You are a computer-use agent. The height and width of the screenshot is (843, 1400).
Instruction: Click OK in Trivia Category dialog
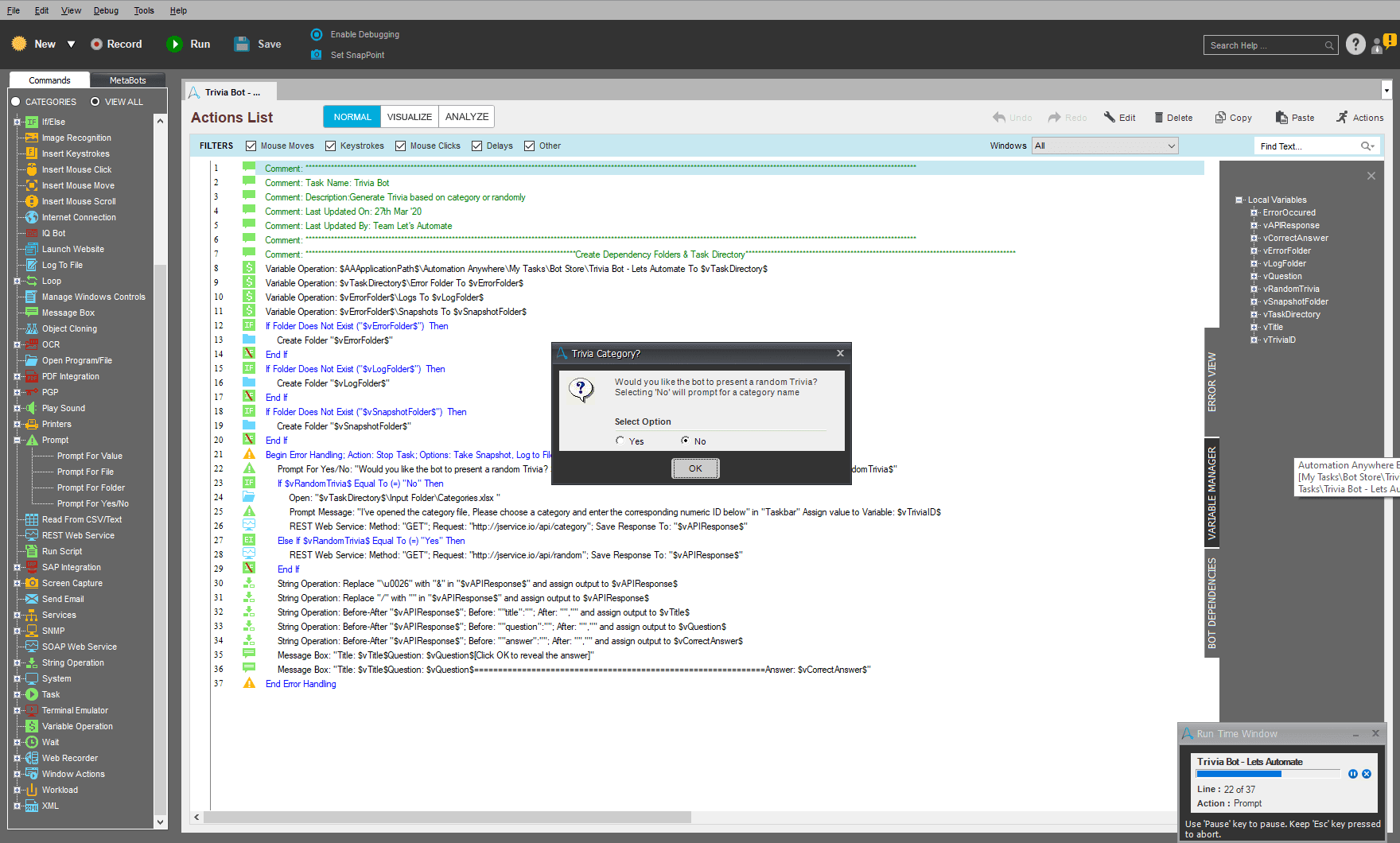point(695,468)
